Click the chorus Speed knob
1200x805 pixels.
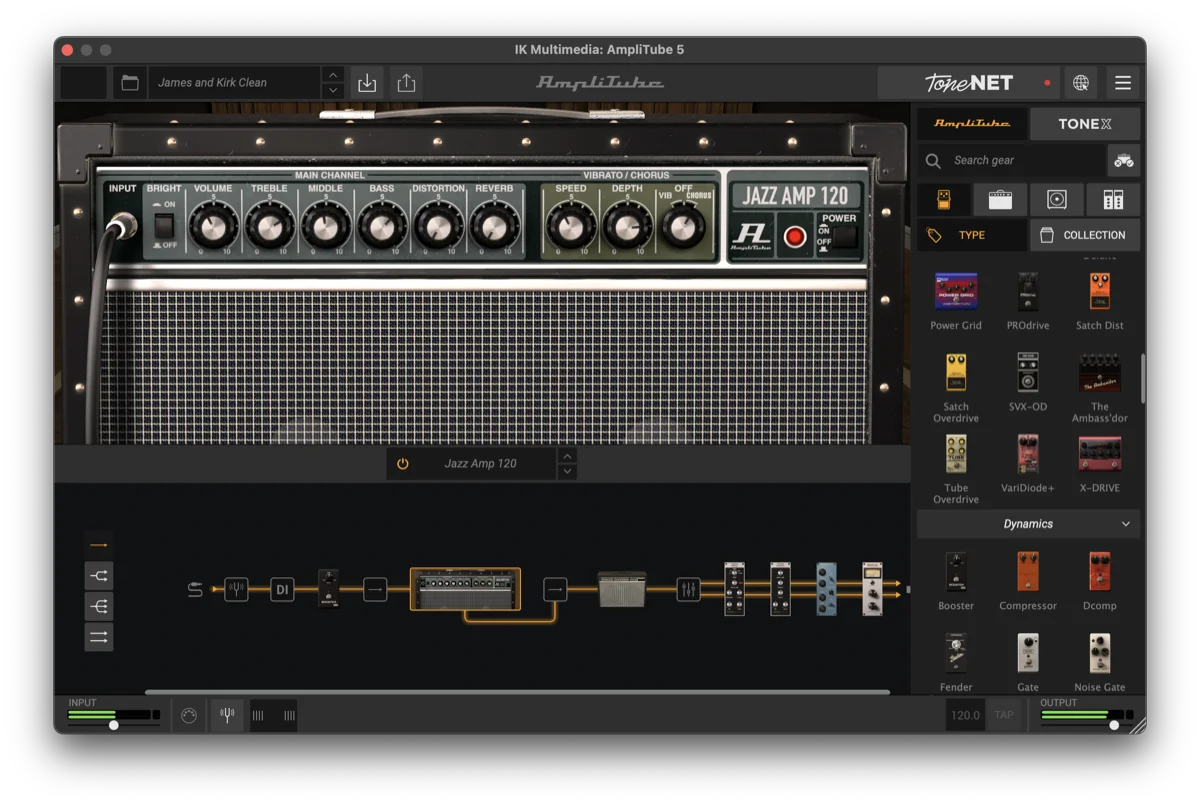pyautogui.click(x=571, y=228)
